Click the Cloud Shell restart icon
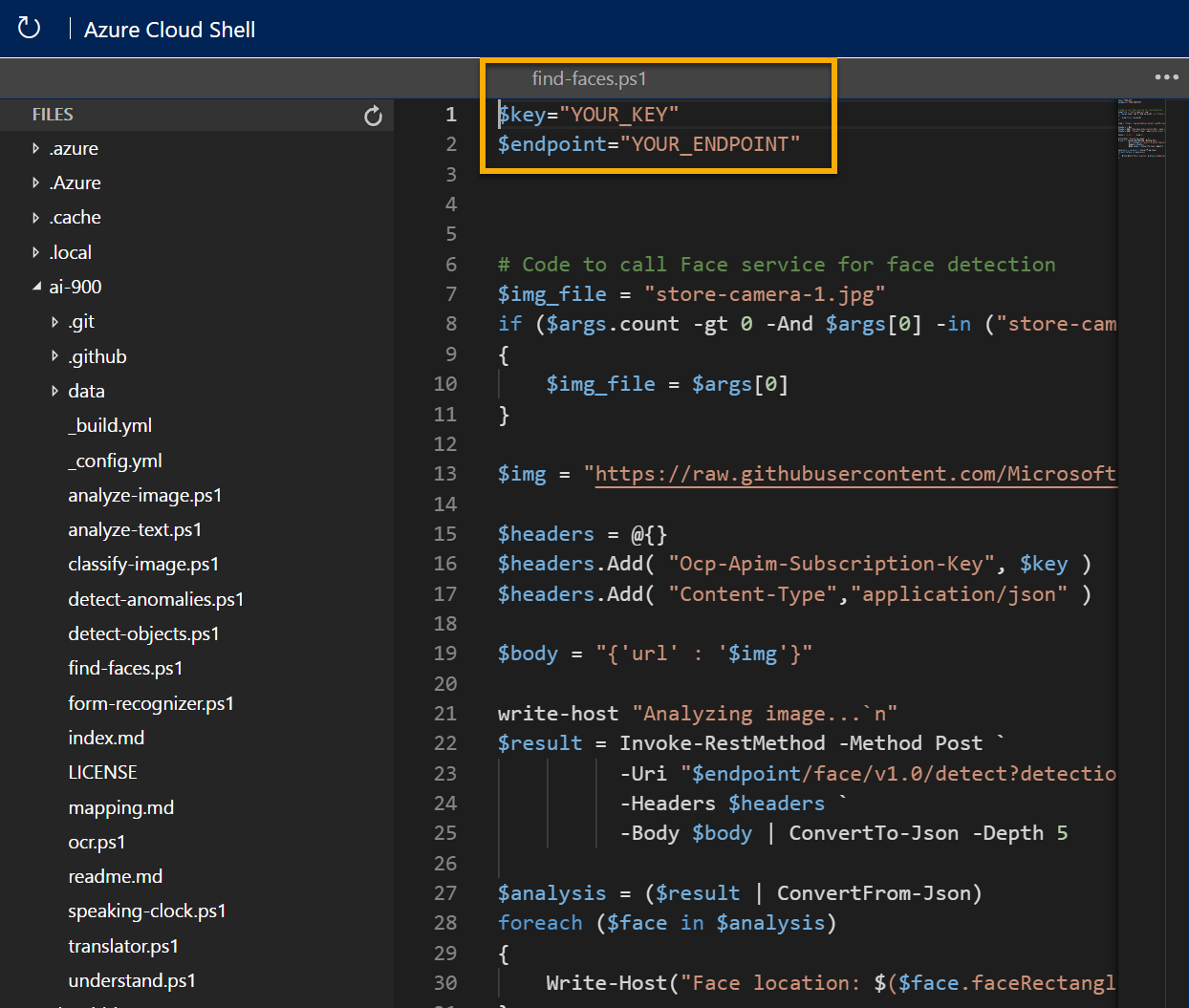Viewport: 1189px width, 1008px height. pyautogui.click(x=29, y=28)
